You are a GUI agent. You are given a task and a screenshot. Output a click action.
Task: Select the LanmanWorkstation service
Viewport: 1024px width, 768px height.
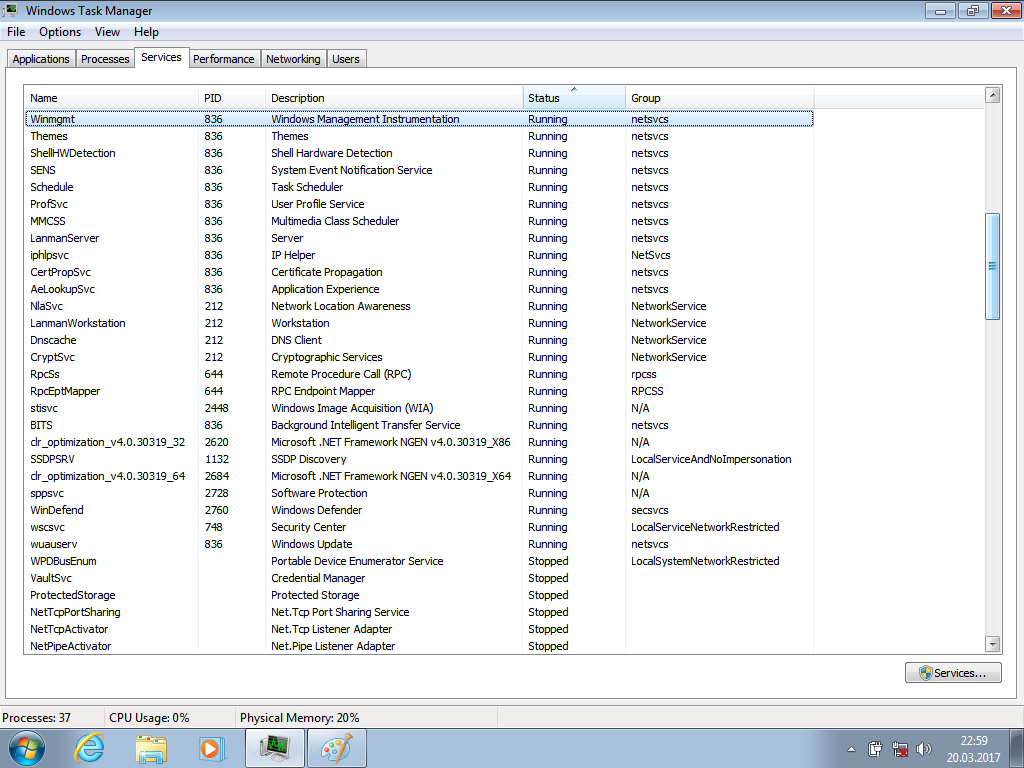click(x=78, y=323)
